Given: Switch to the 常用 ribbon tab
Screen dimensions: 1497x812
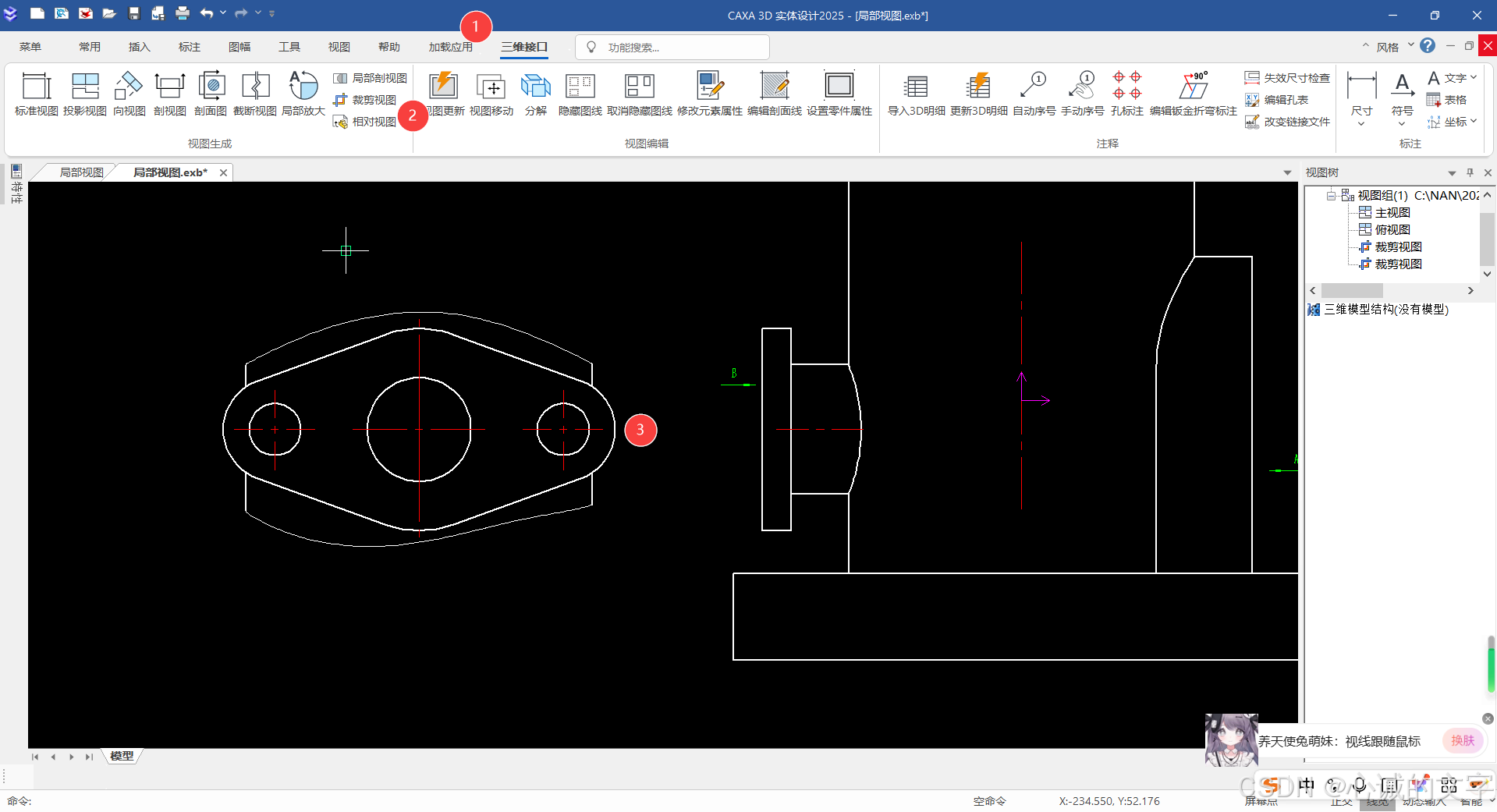Looking at the screenshot, I should point(90,47).
